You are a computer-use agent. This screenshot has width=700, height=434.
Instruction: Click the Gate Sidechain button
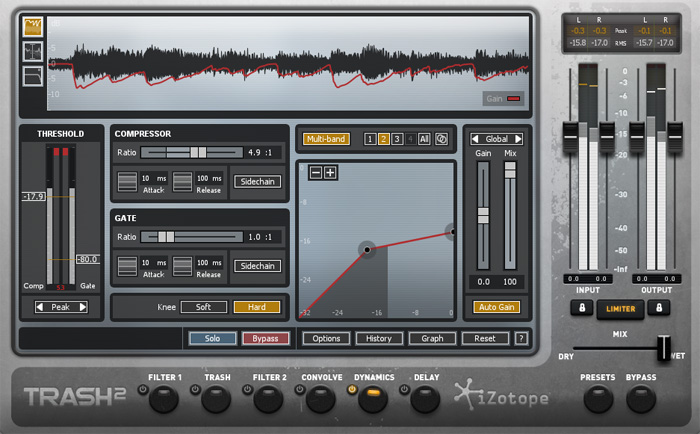[258, 266]
